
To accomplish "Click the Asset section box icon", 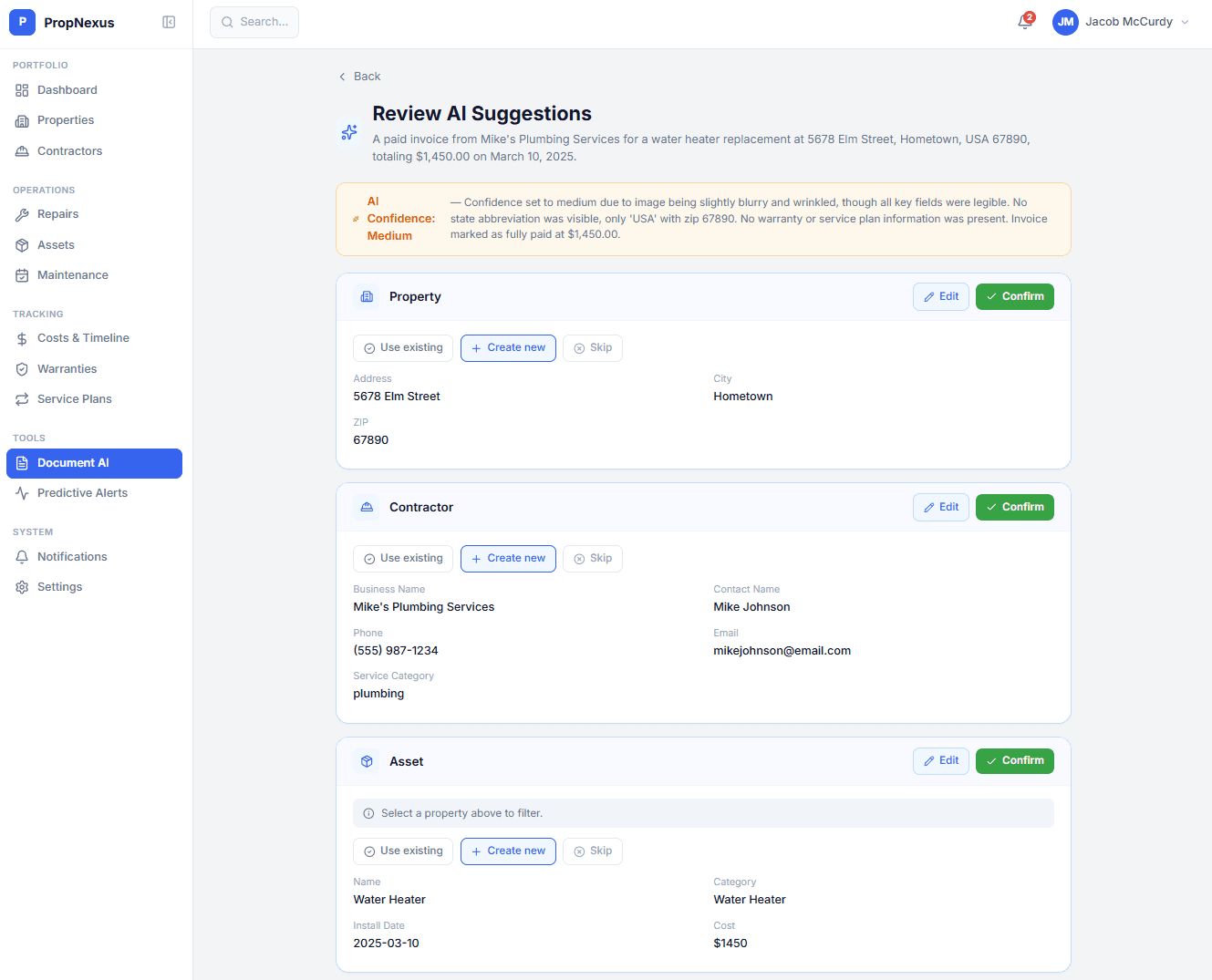I will click(x=367, y=761).
